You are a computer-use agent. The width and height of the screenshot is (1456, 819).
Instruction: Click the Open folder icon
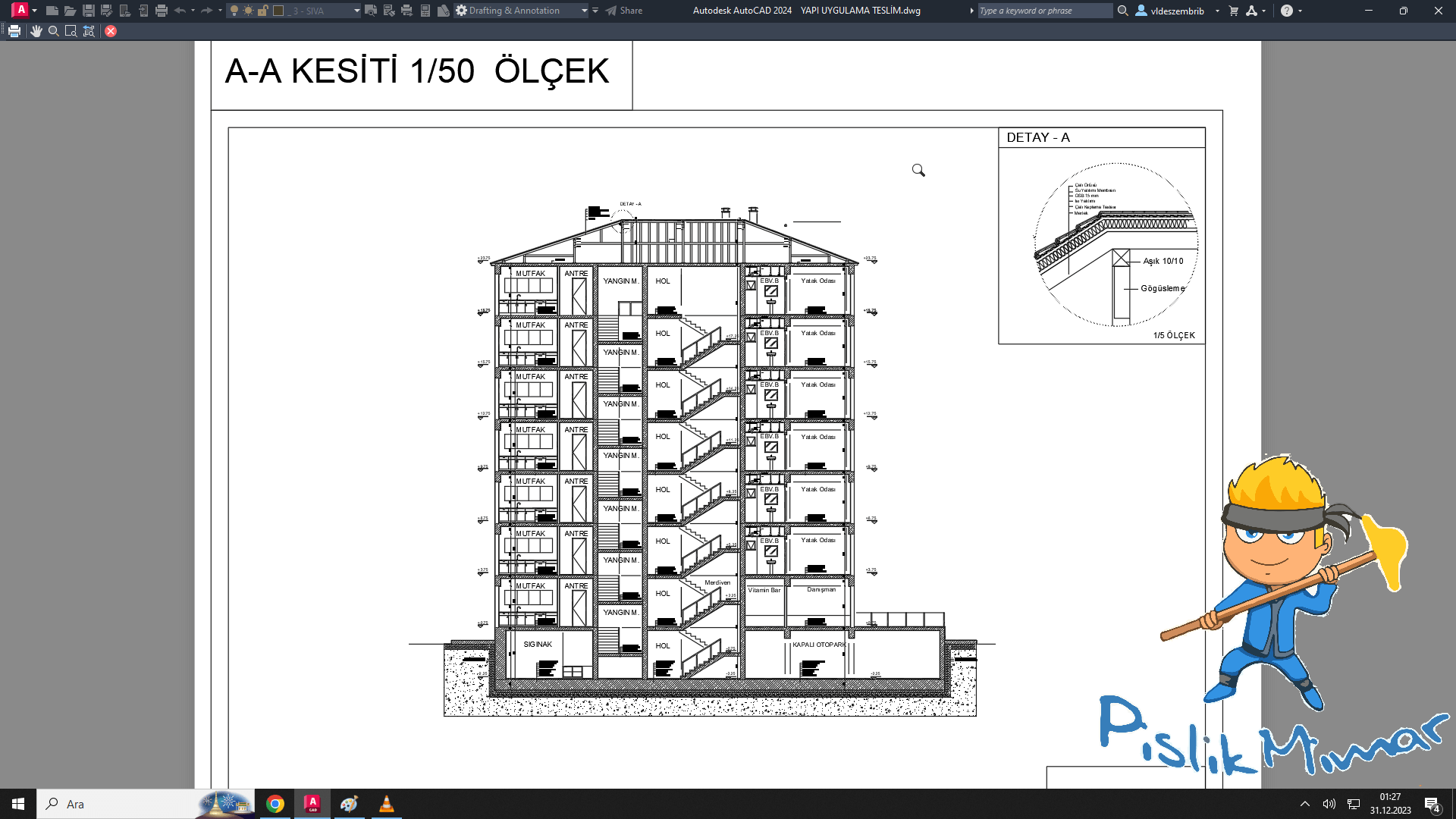coord(70,11)
